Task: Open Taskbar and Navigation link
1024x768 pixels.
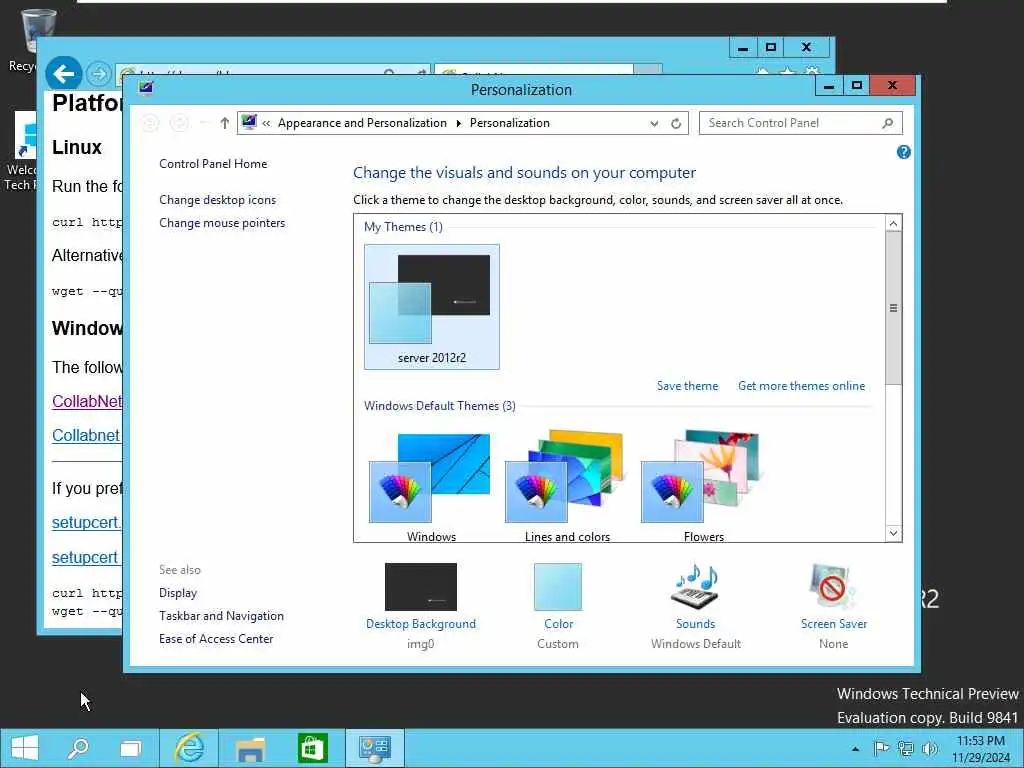Action: pos(221,616)
